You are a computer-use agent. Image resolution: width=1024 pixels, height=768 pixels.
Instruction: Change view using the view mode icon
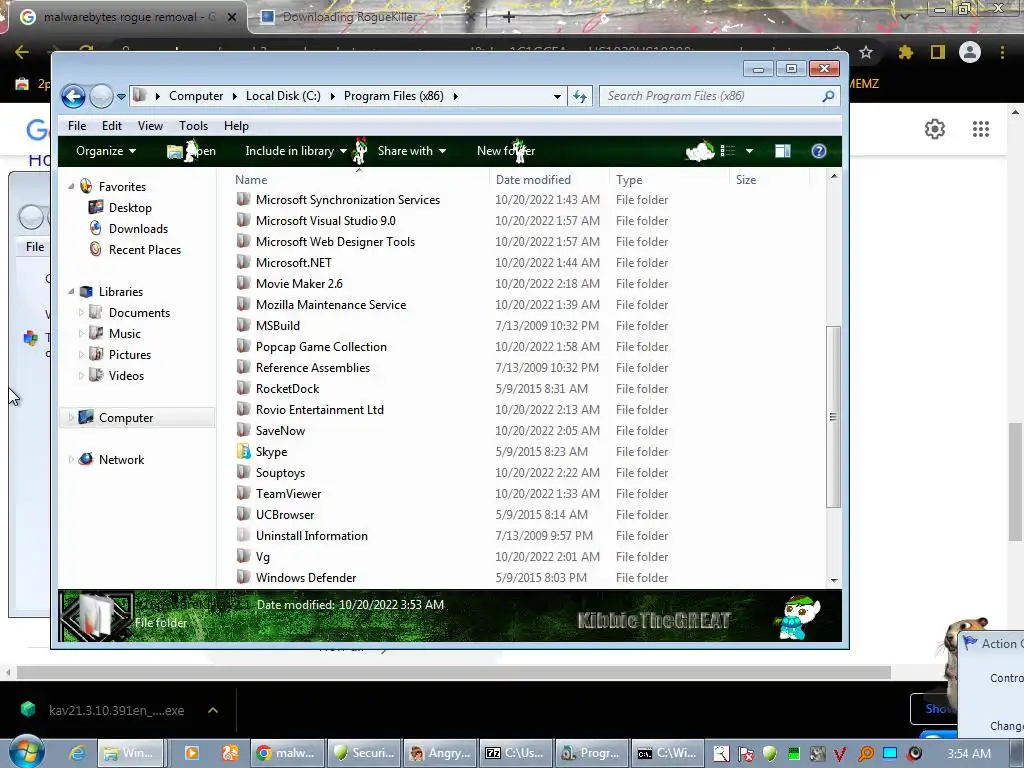pos(728,151)
